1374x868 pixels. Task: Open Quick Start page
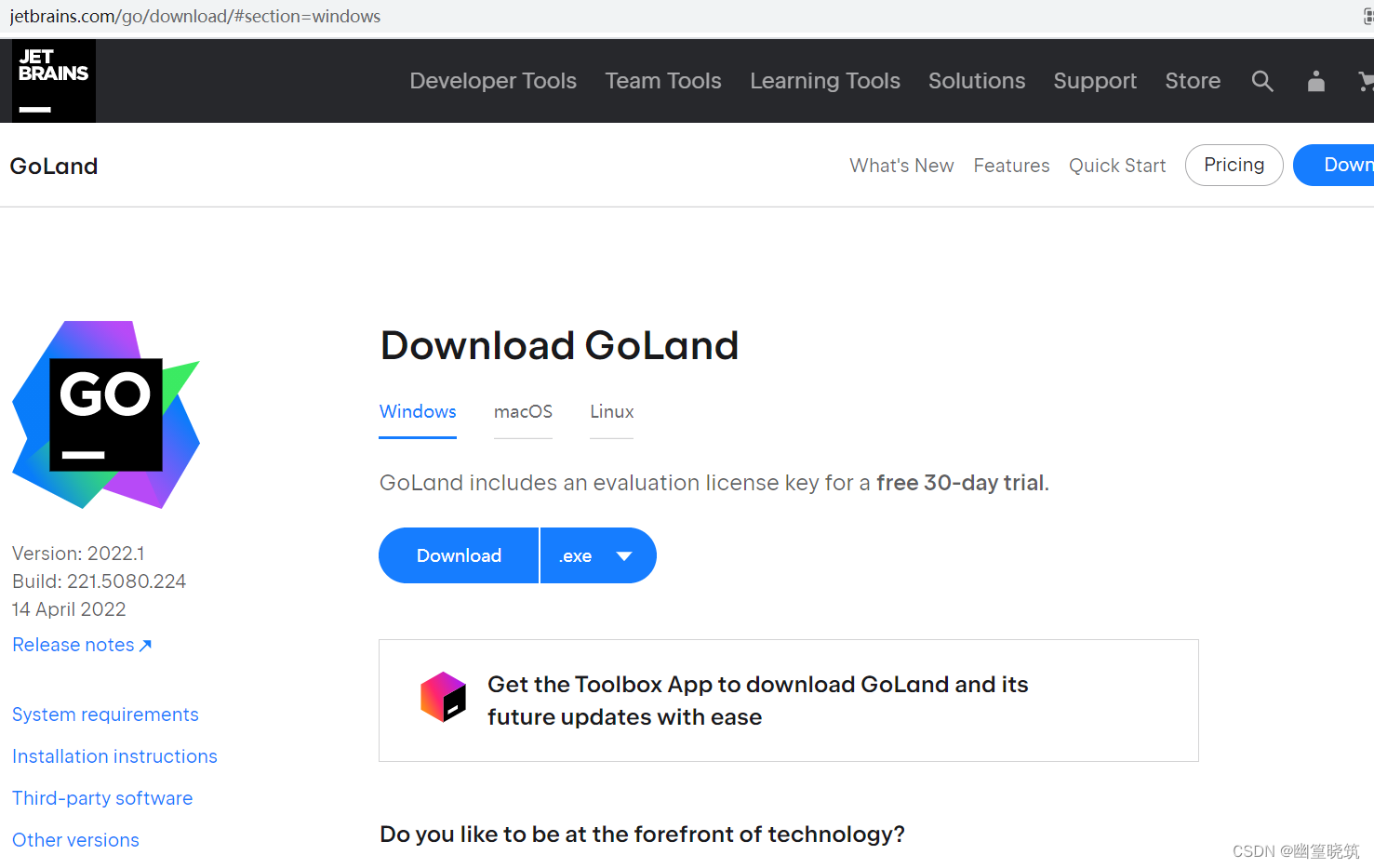pyautogui.click(x=1117, y=166)
